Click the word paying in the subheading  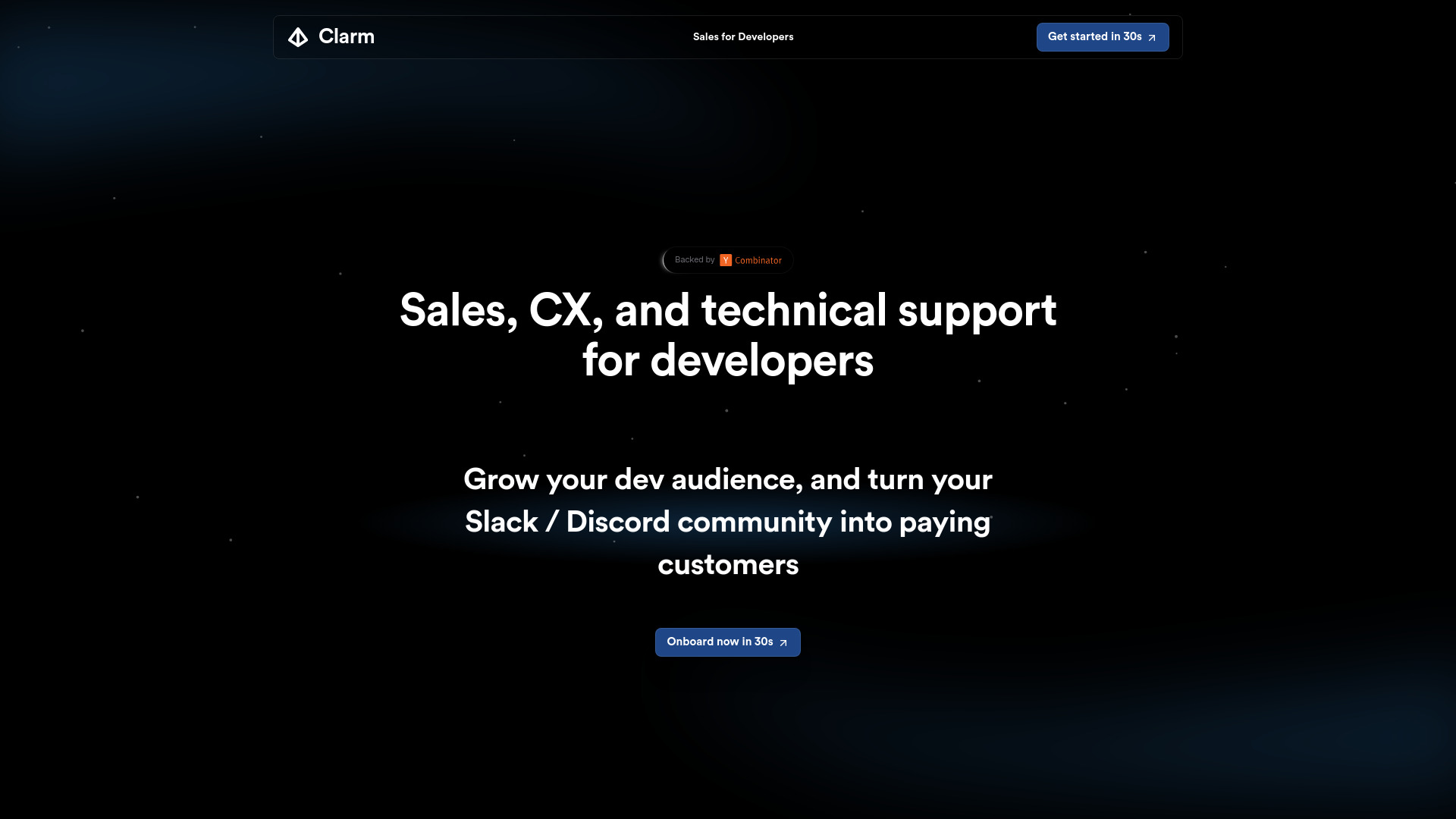tap(944, 522)
